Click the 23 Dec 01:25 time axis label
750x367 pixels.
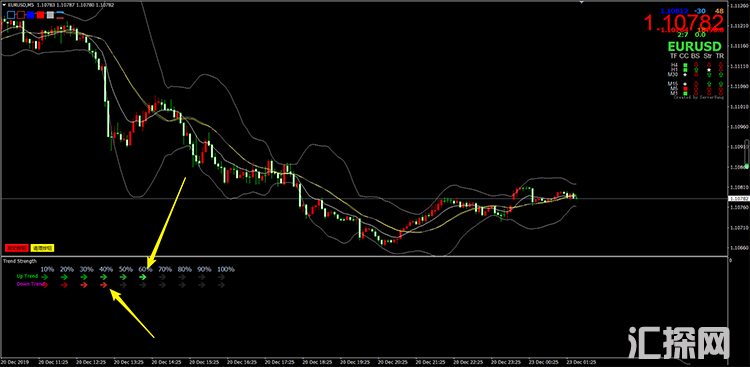point(580,361)
